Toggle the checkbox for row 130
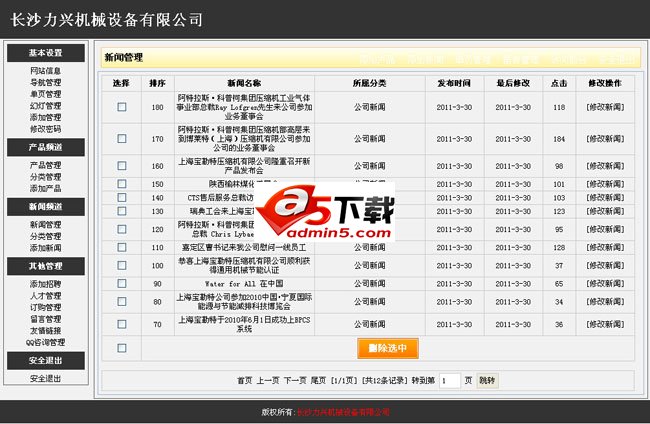Viewport: 650px width, 424px height. coord(122,211)
